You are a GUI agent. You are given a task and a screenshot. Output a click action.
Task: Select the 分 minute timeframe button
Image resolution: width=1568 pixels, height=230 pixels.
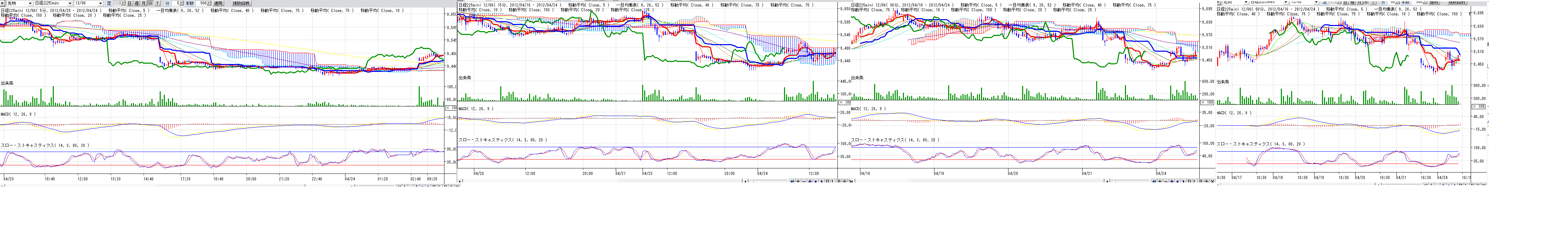coord(150,3)
